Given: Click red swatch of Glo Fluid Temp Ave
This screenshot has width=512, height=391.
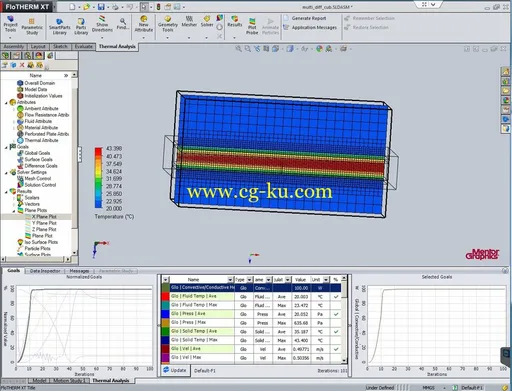Looking at the screenshot, I should tap(165, 296).
